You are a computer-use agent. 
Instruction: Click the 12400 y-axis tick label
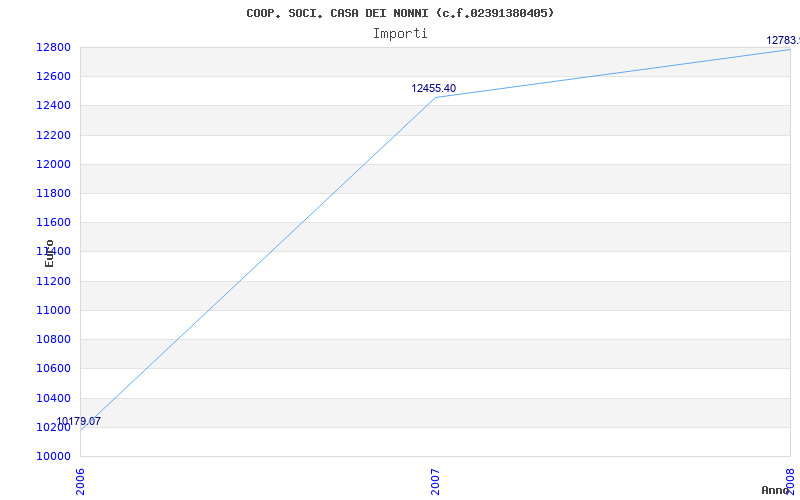point(53,106)
